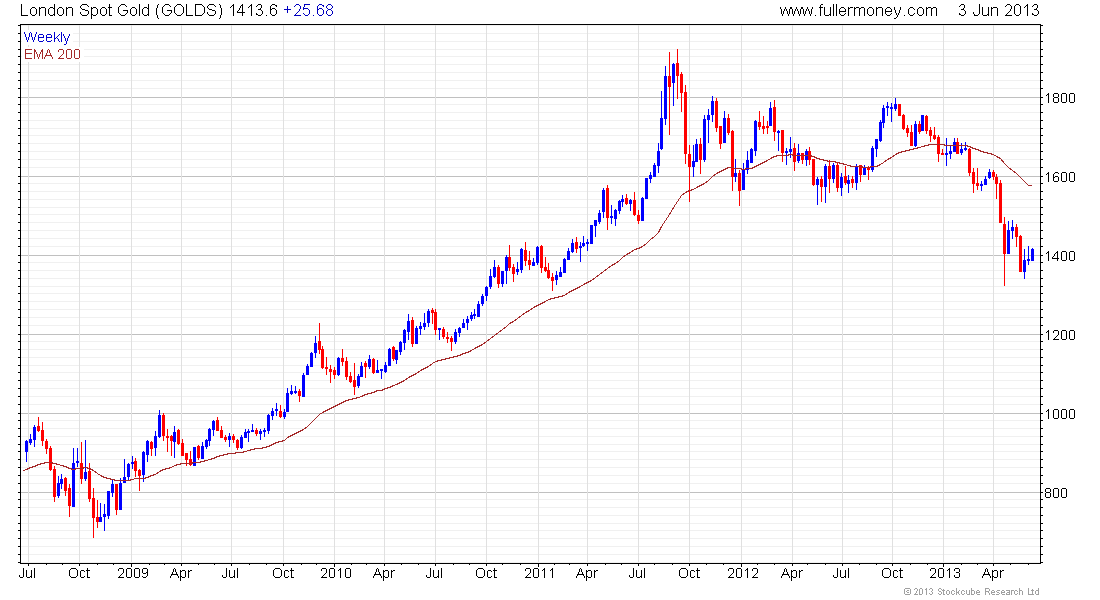Image resolution: width=1100 pixels, height=600 pixels.
Task: Select the 2012 year label on time axis
Action: (x=743, y=573)
